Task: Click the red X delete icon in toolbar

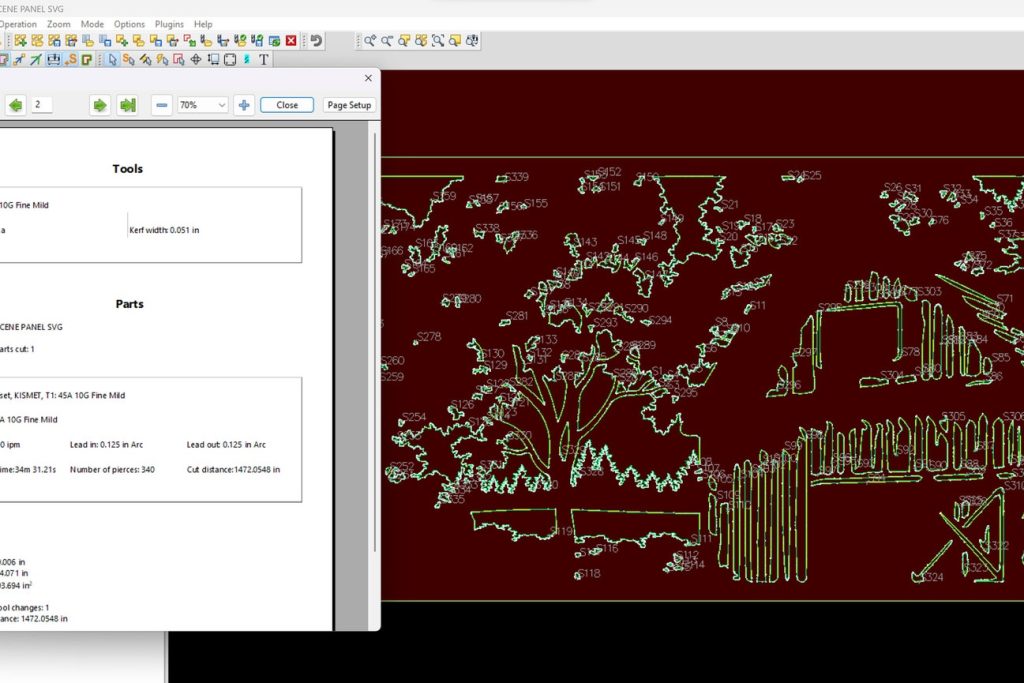Action: 291,41
